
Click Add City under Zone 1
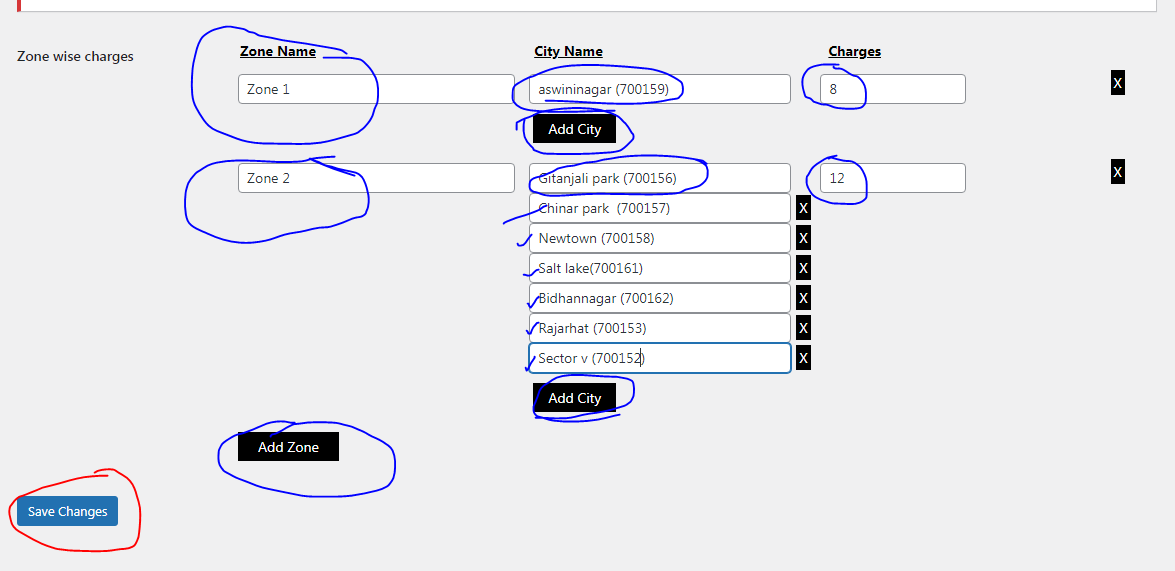point(574,129)
